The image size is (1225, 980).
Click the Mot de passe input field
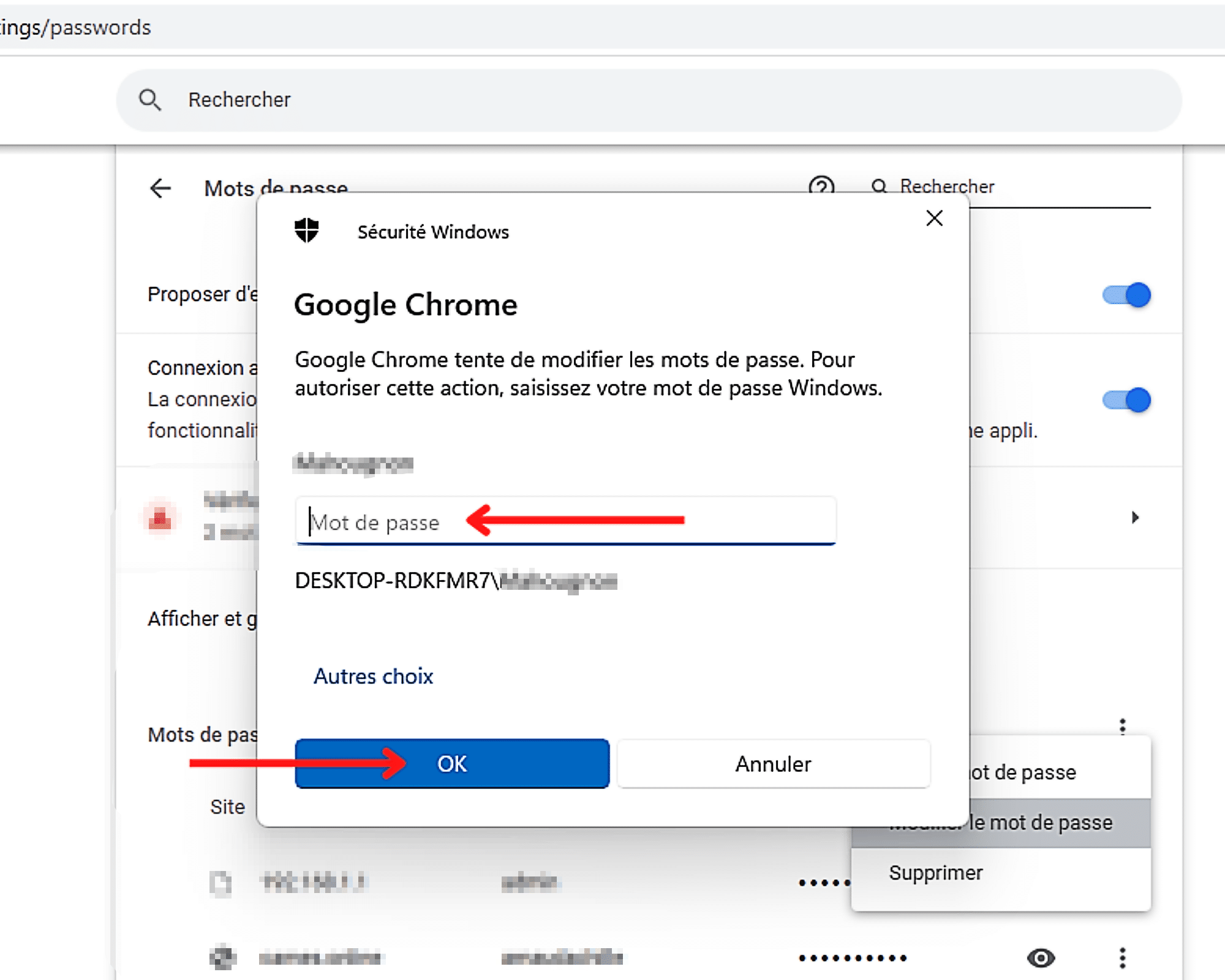coord(566,521)
